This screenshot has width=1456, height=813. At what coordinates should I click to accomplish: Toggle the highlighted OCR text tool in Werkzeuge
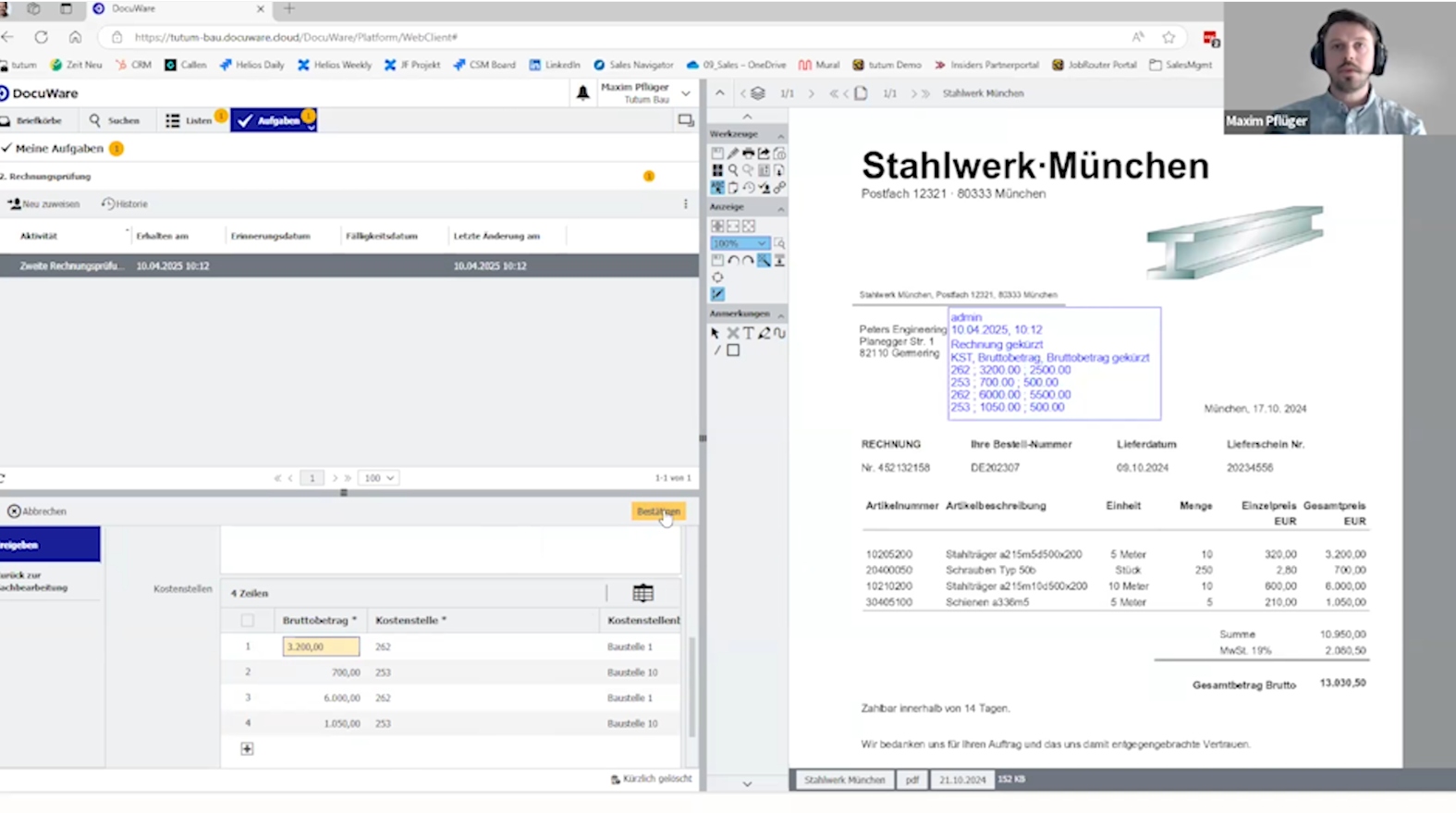pos(717,188)
